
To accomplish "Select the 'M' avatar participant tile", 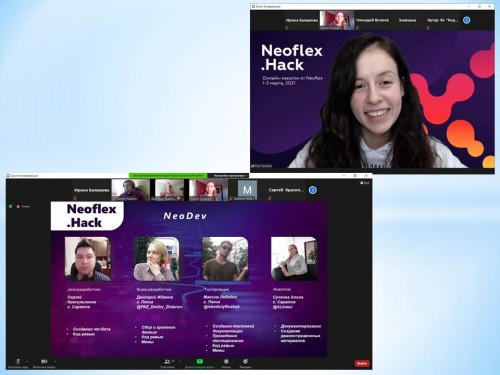I will click(247, 190).
